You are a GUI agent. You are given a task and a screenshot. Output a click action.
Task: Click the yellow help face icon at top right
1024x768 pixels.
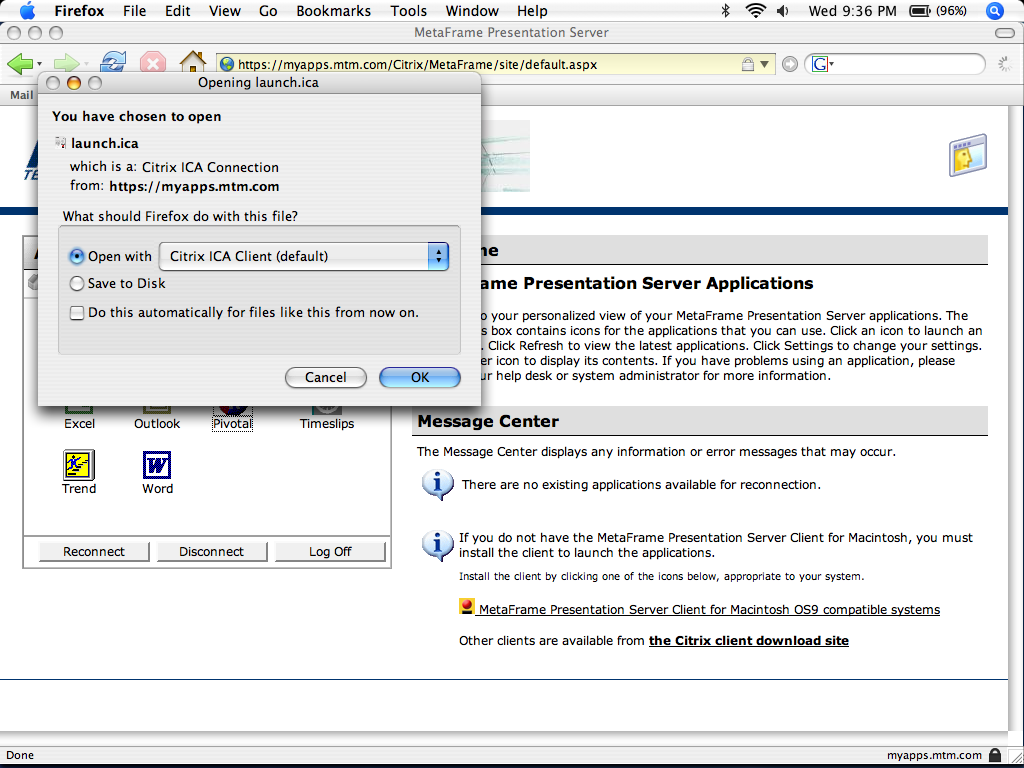pyautogui.click(x=967, y=155)
